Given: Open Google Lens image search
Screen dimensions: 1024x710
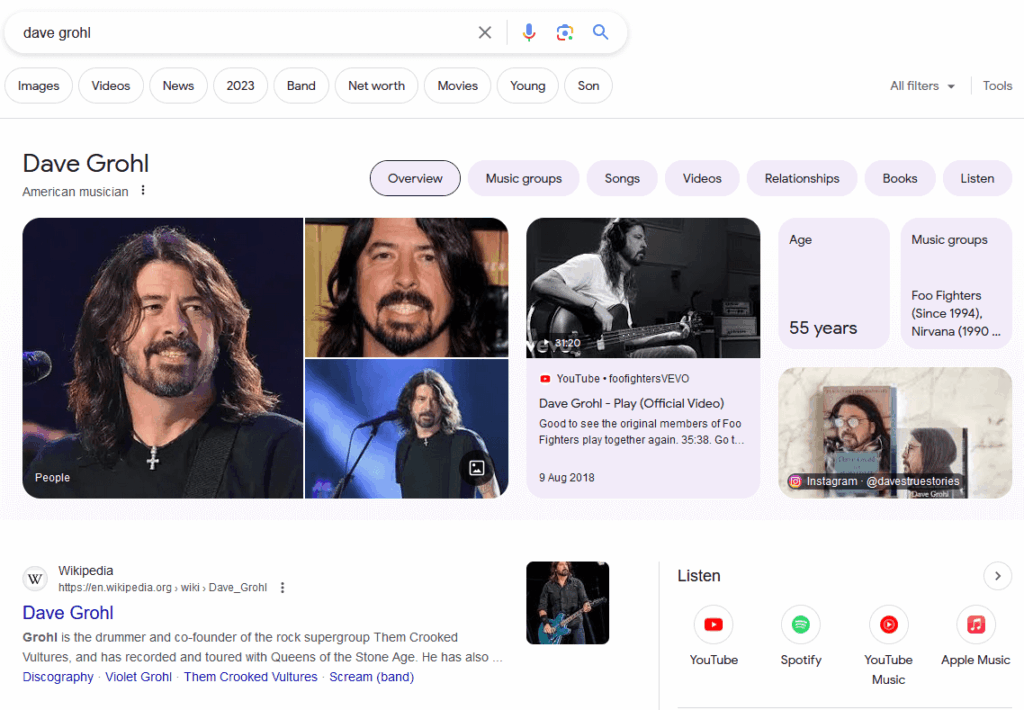Looking at the screenshot, I should [565, 31].
